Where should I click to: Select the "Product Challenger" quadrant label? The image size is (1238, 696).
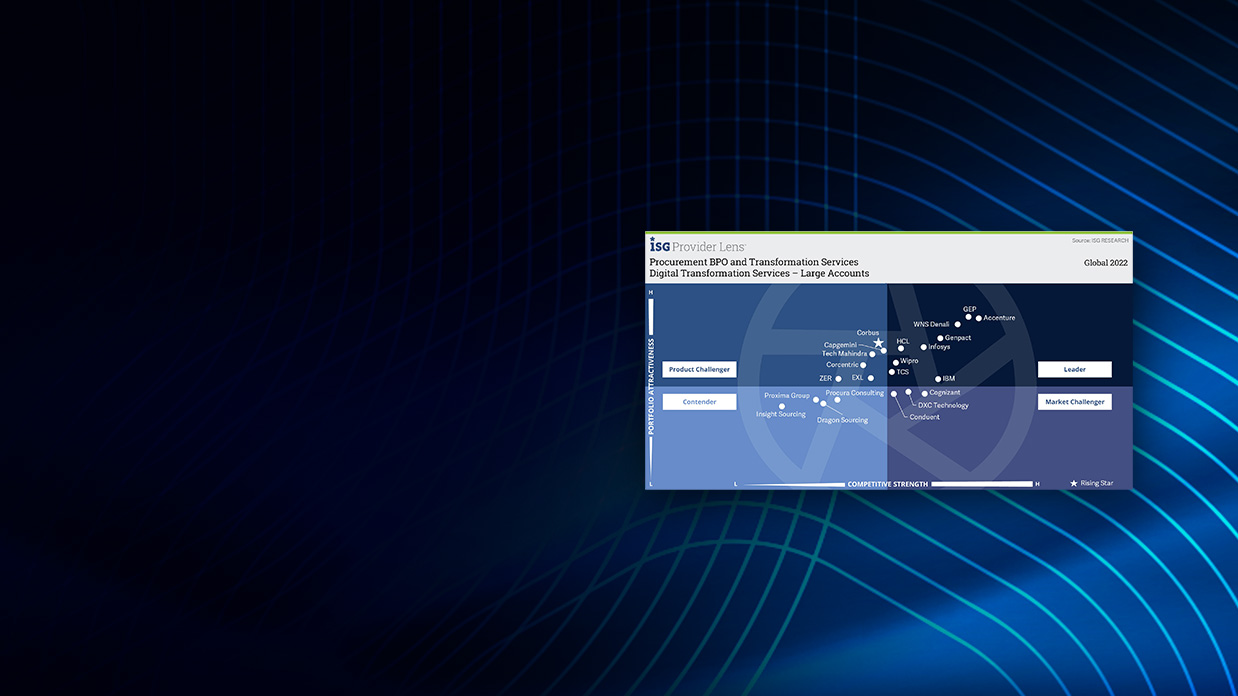[x=699, y=370]
